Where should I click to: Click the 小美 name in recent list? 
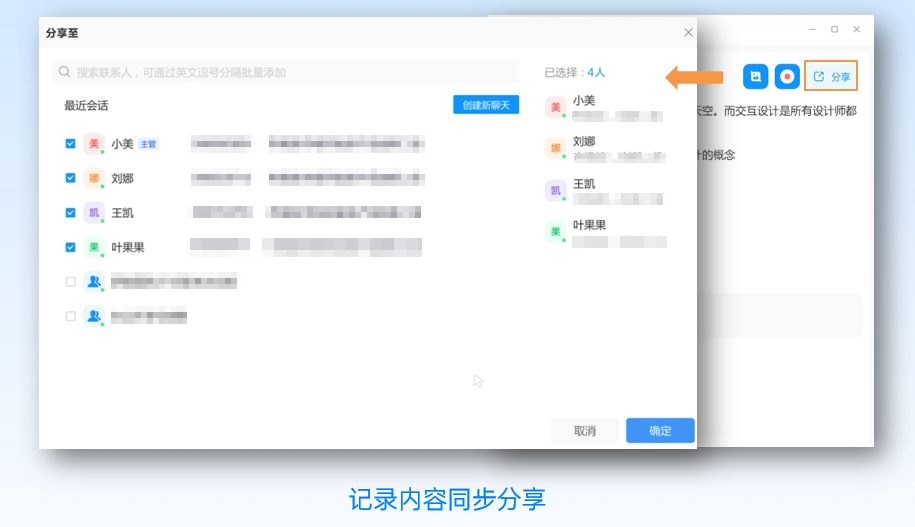pyautogui.click(x=123, y=144)
